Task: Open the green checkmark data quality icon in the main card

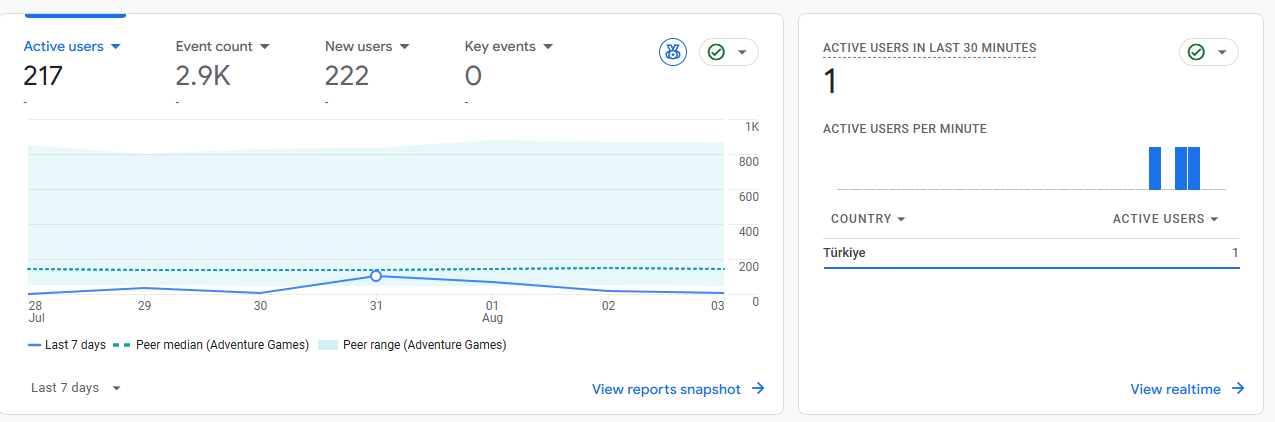Action: [728, 52]
